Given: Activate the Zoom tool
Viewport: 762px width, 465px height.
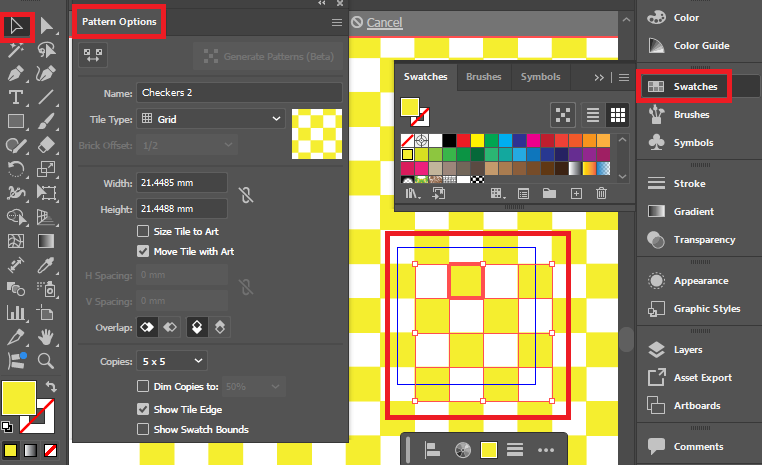Looking at the screenshot, I should 46,361.
